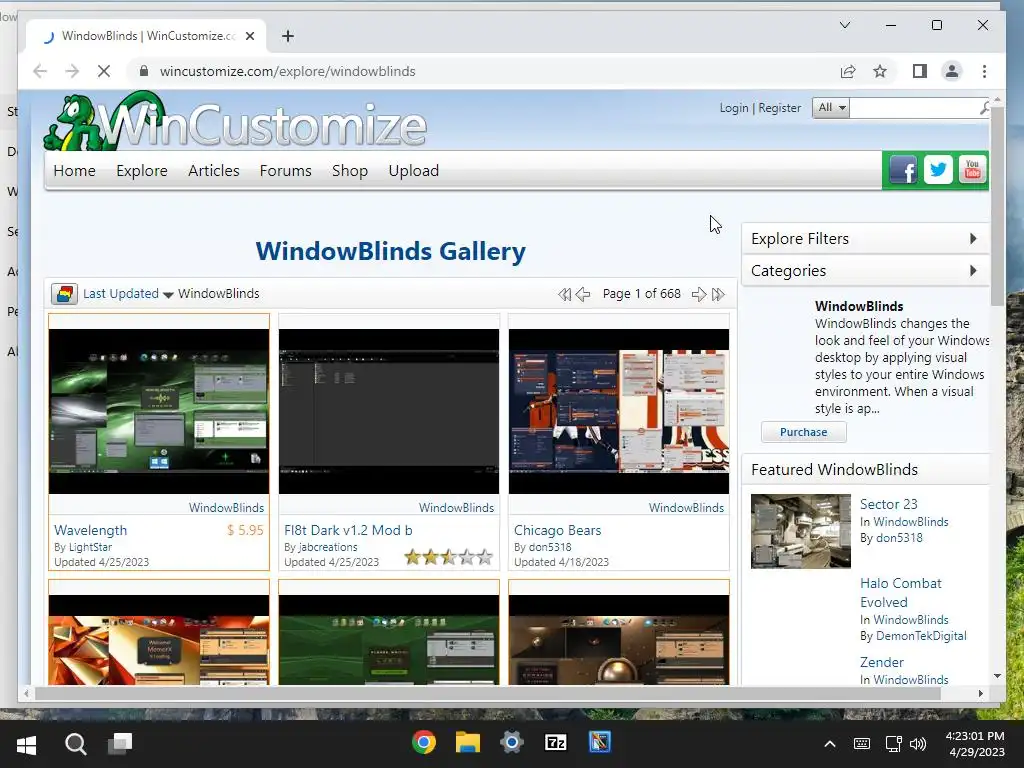Stop loading the page
The height and width of the screenshot is (768, 1024).
[x=104, y=71]
